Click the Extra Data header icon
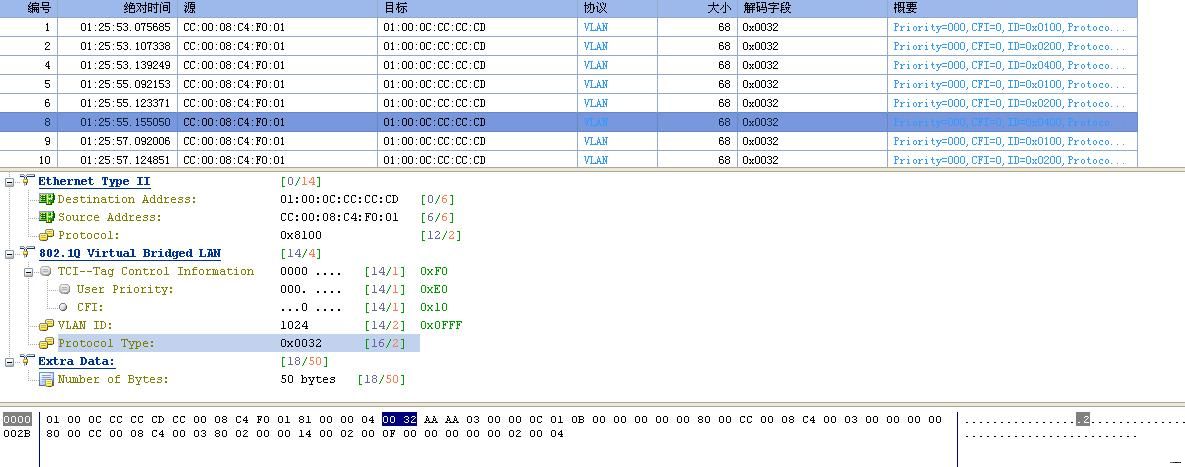Screen dimensions: 1185x467 [x=27, y=362]
